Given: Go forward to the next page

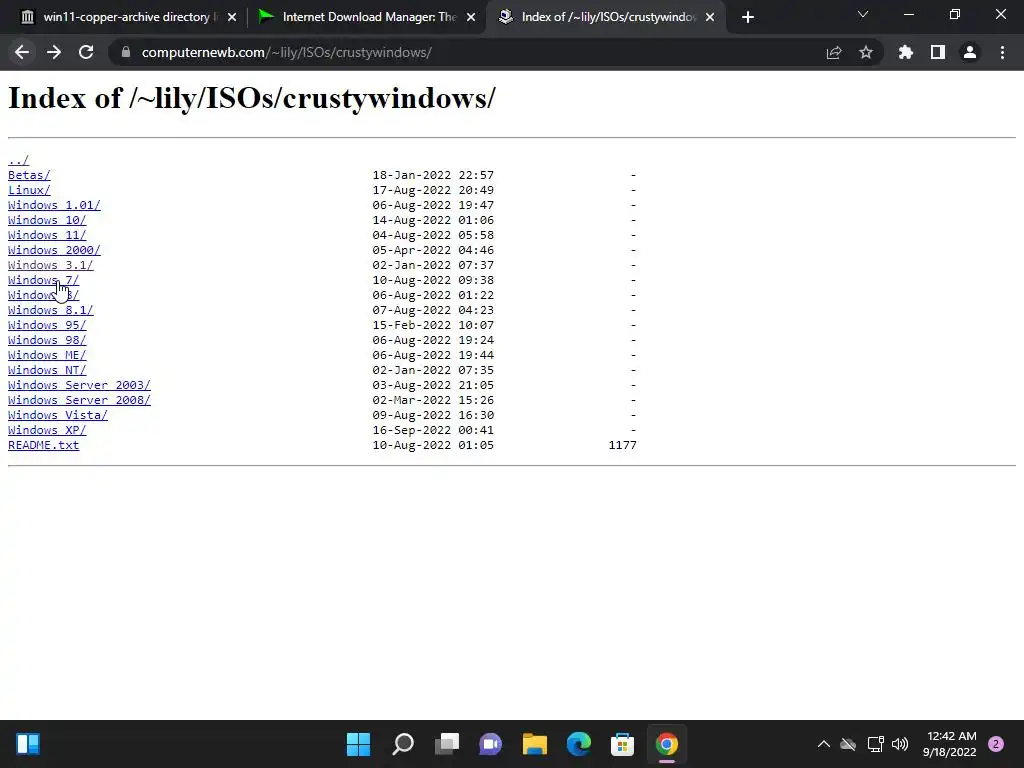Looking at the screenshot, I should tap(54, 52).
